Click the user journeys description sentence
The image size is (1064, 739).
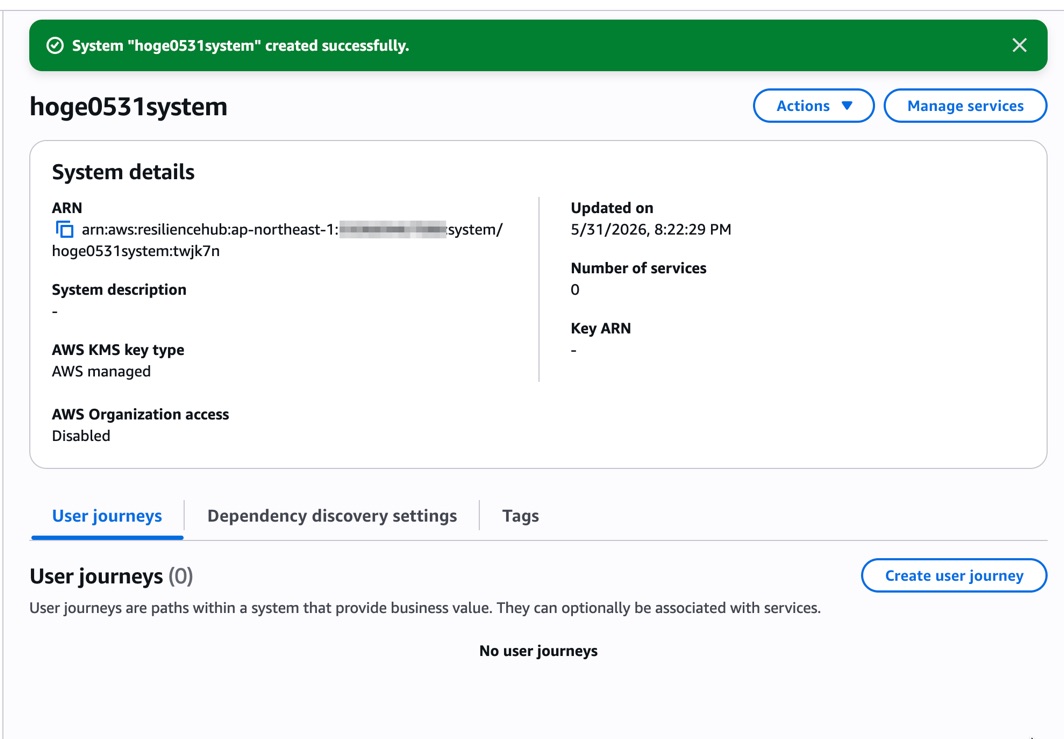click(425, 608)
